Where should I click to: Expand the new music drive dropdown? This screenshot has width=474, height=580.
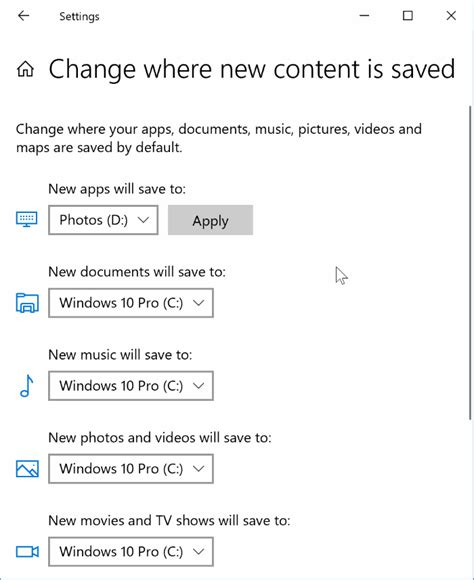point(131,386)
